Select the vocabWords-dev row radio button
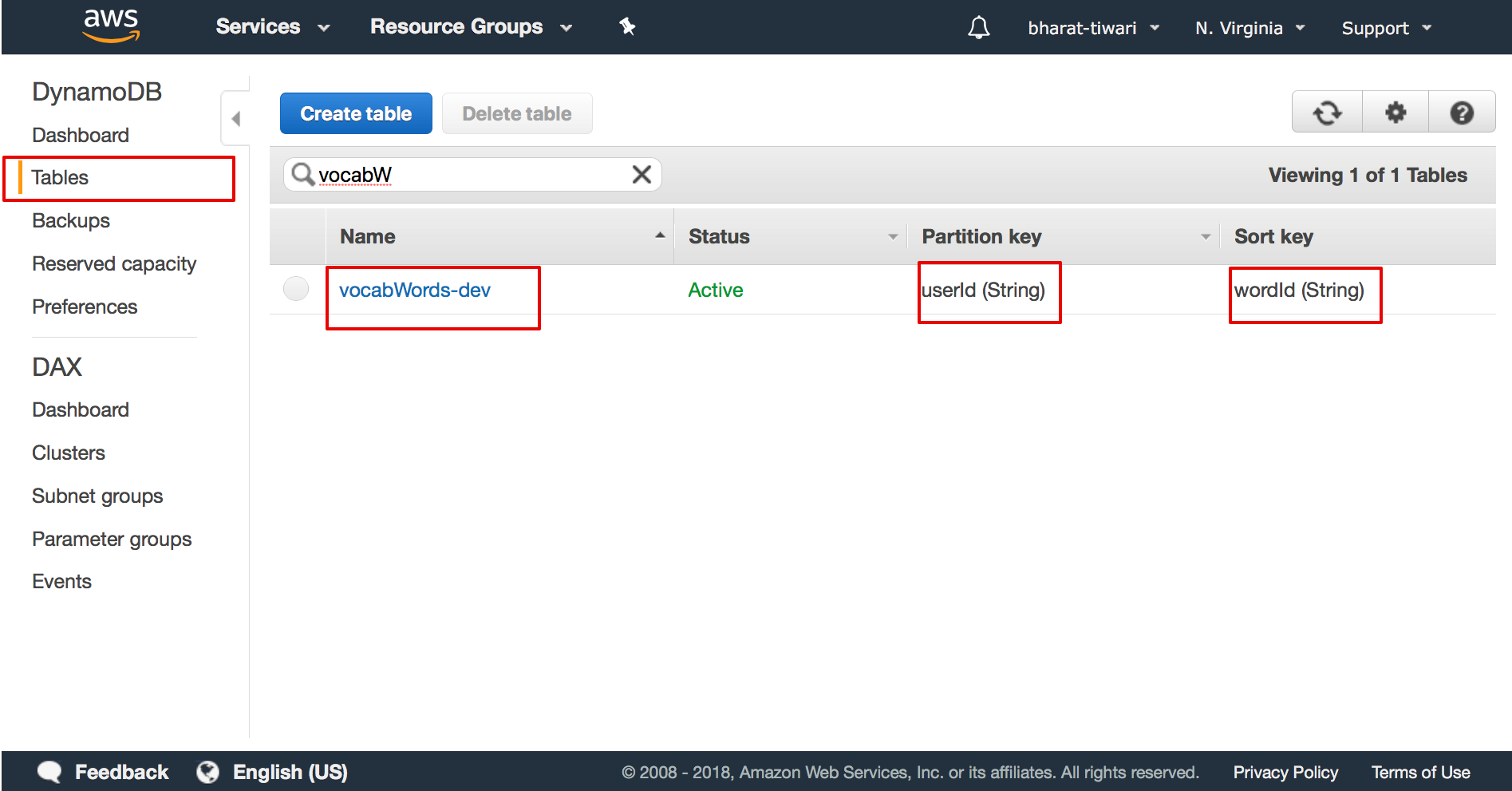 pos(295,289)
